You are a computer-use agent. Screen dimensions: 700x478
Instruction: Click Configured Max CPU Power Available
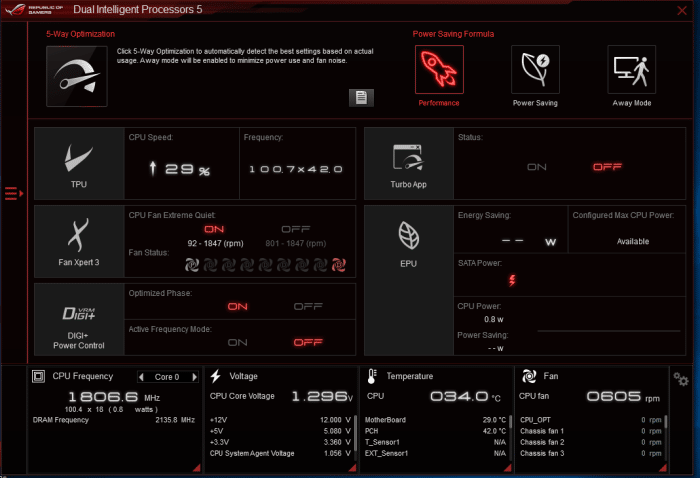click(x=633, y=241)
